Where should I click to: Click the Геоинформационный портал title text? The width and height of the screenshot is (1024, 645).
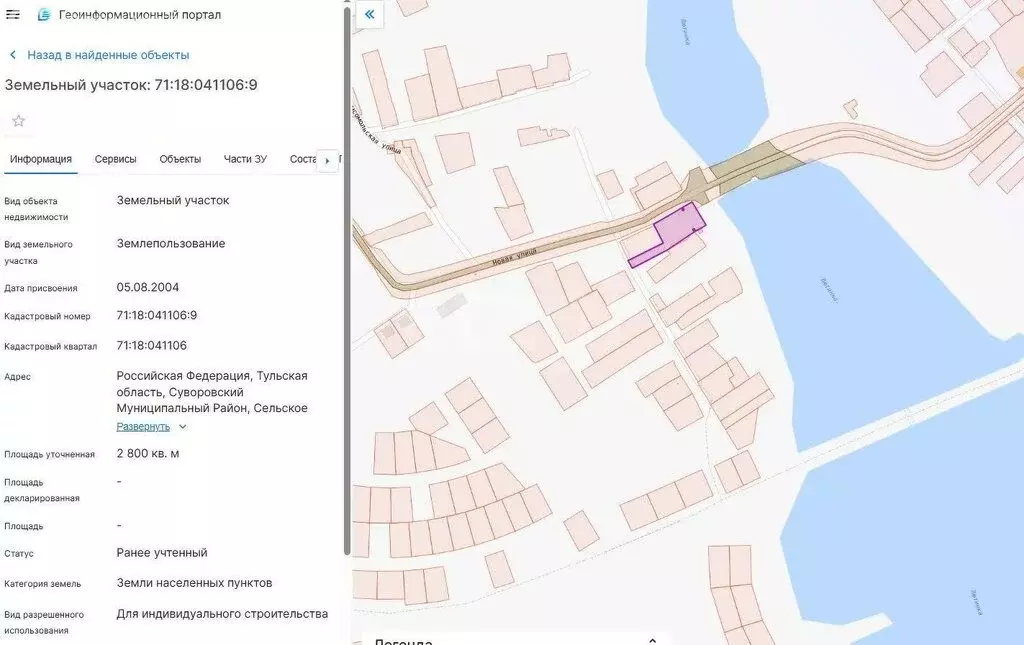(140, 15)
